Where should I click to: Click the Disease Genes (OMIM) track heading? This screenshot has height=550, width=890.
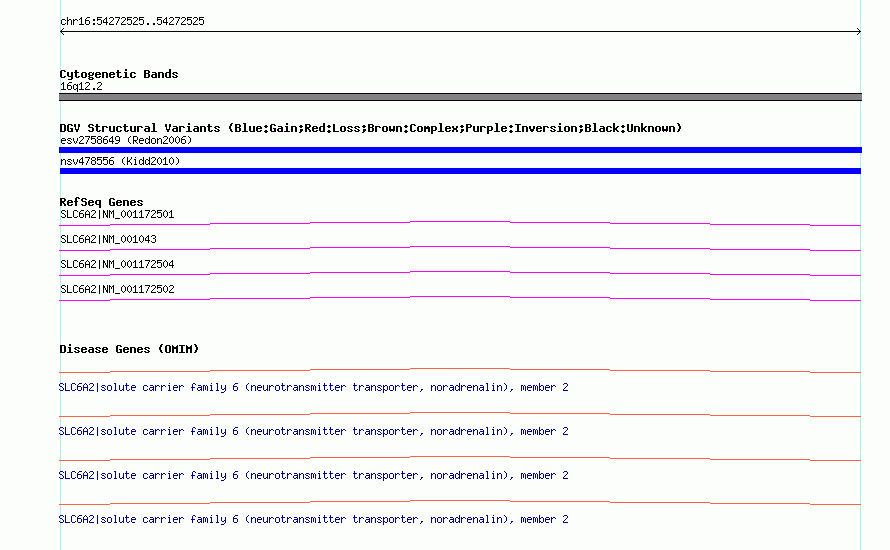coord(129,349)
